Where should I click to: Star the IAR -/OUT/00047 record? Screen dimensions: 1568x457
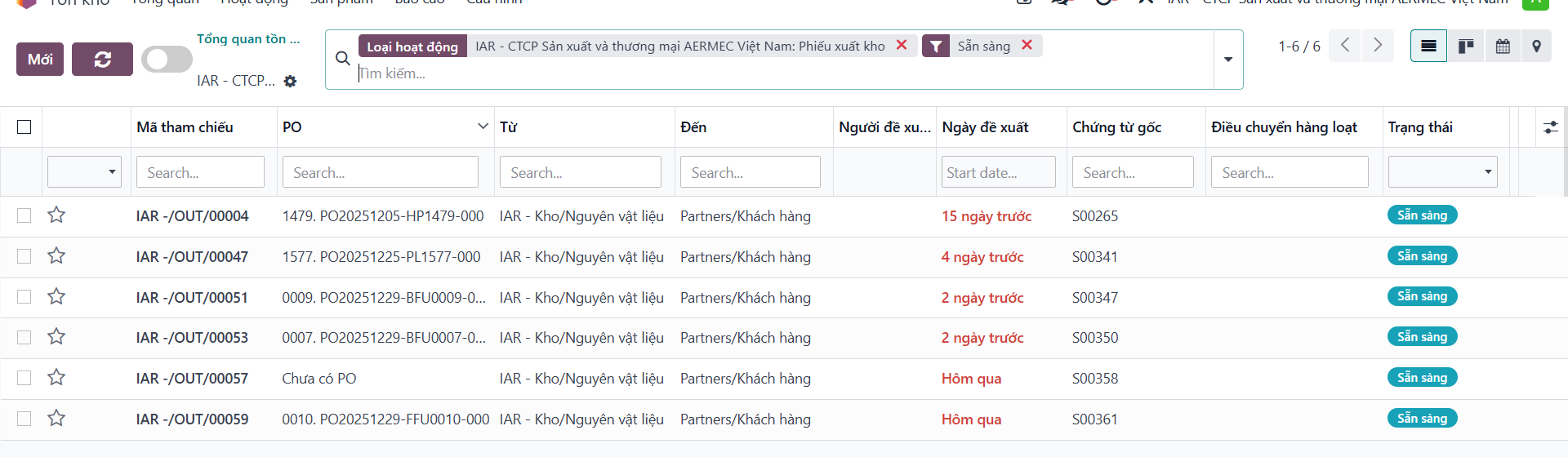(x=56, y=256)
